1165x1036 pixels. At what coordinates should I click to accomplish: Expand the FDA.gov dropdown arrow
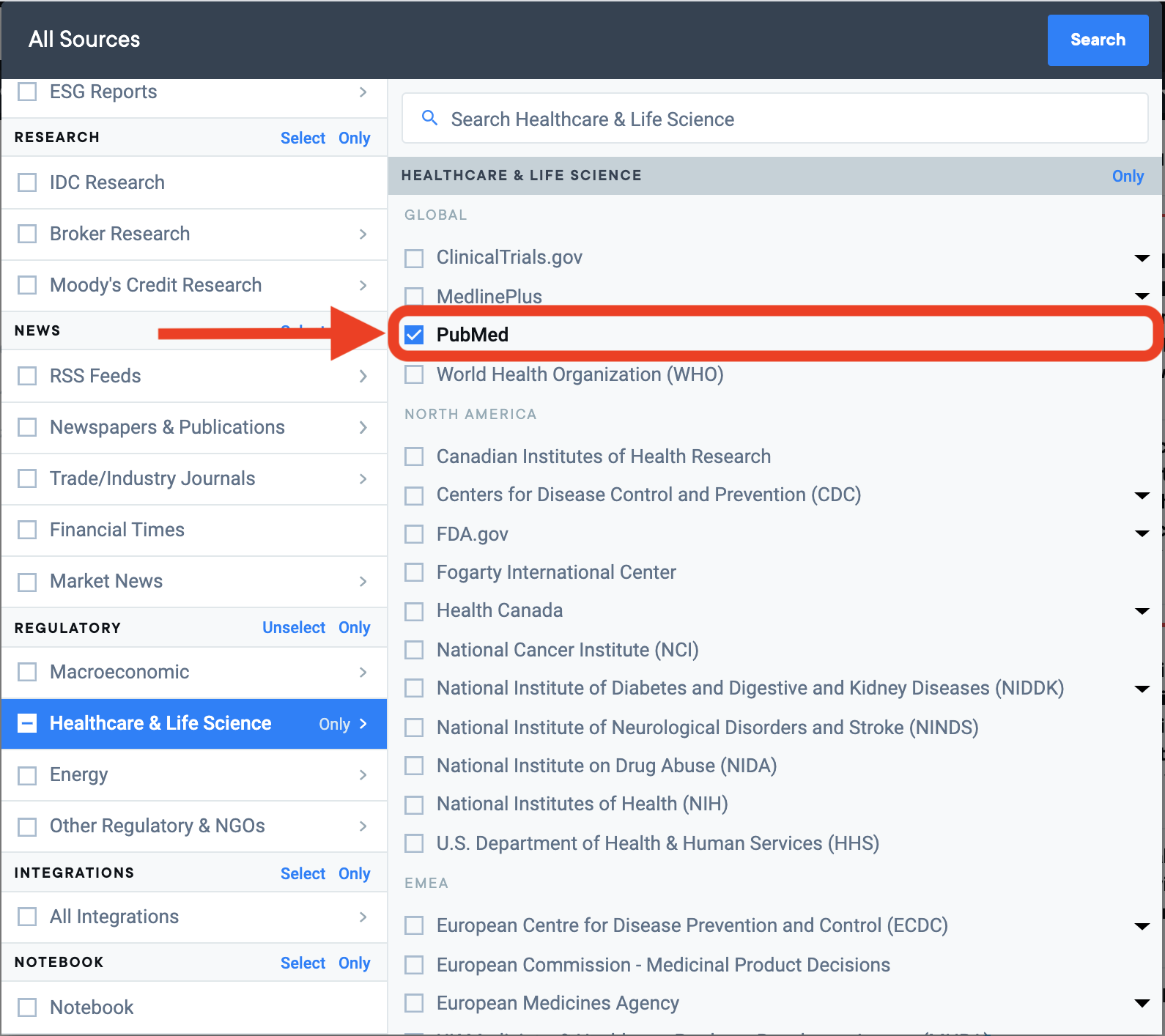(x=1142, y=533)
